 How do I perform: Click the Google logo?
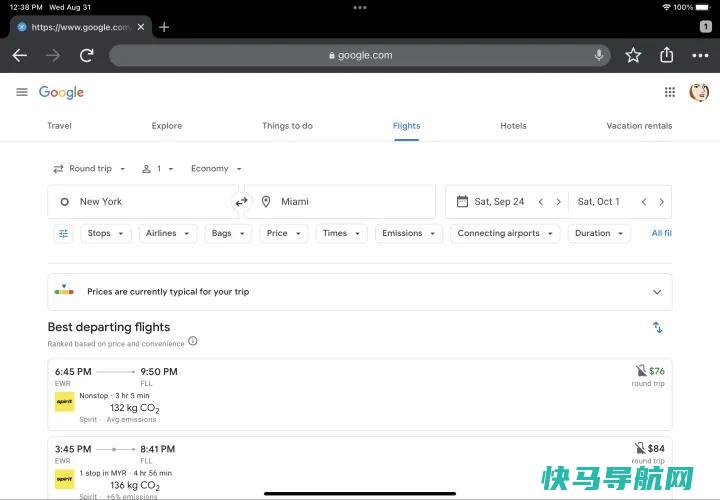click(61, 92)
